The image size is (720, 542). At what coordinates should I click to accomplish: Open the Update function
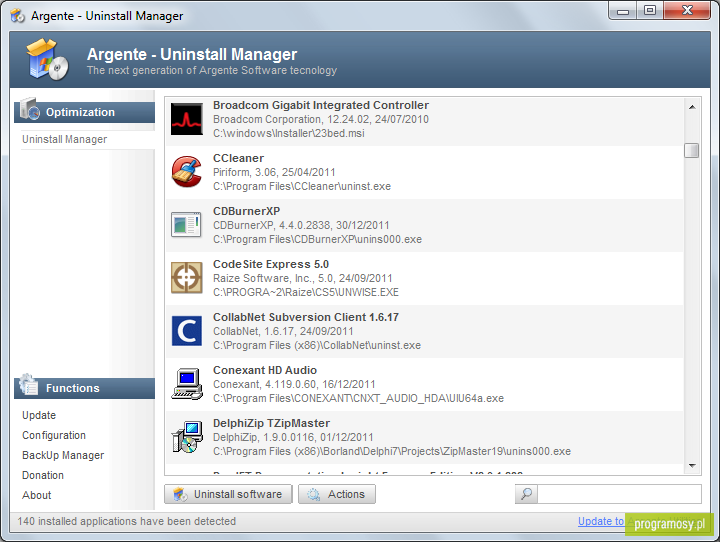point(39,415)
